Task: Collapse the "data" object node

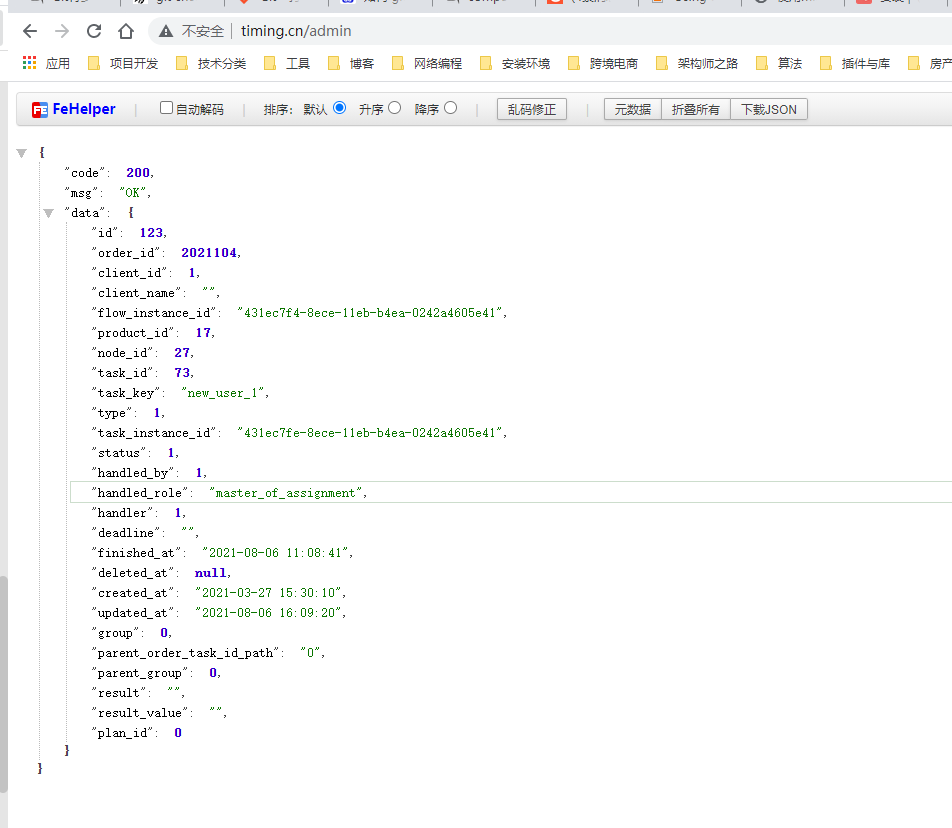Action: point(49,213)
